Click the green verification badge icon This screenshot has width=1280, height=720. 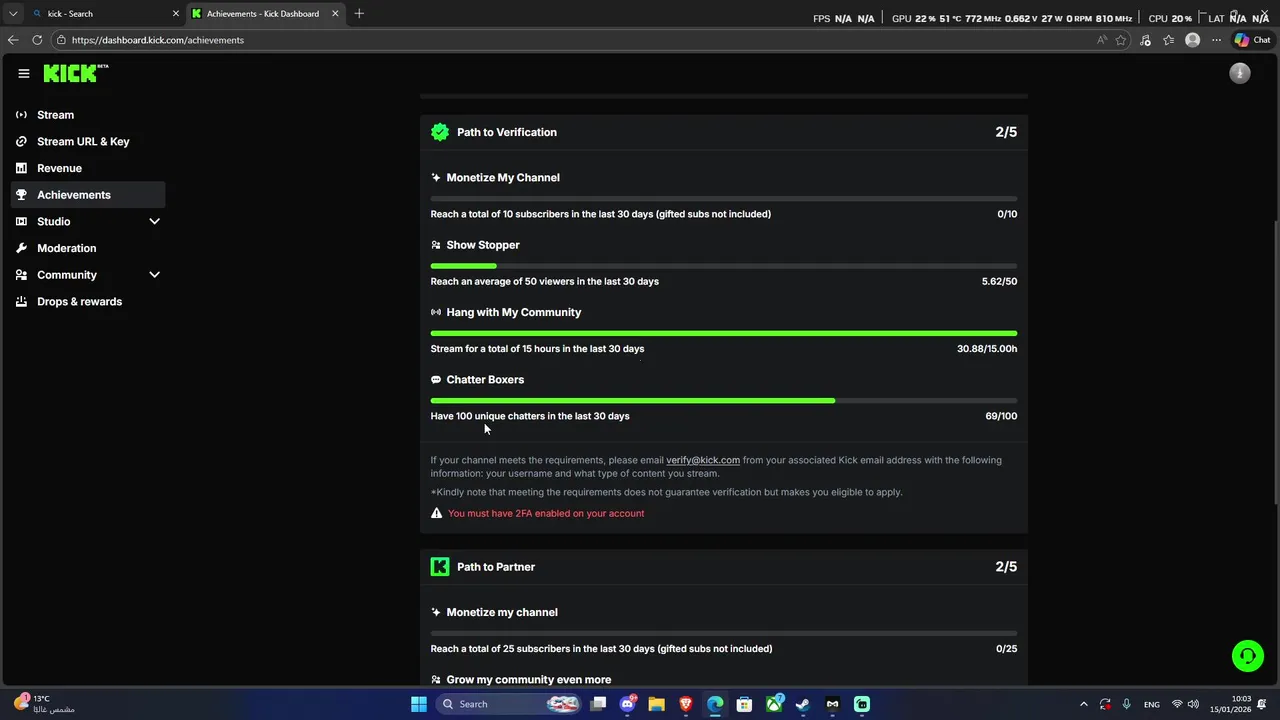tap(440, 132)
